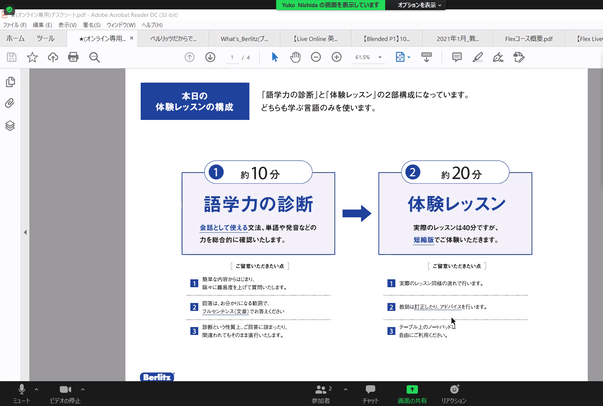Go to previous page with up arrow
This screenshot has width=603, height=406.
tap(189, 57)
